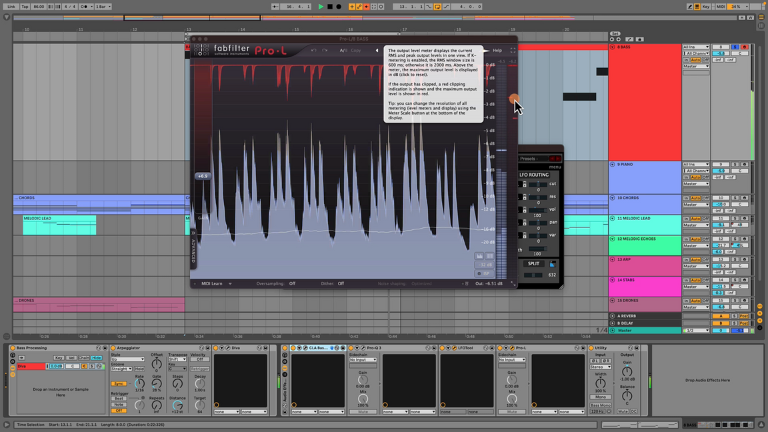
Task: Click the SPLIT button in Diva
Action: (x=533, y=264)
